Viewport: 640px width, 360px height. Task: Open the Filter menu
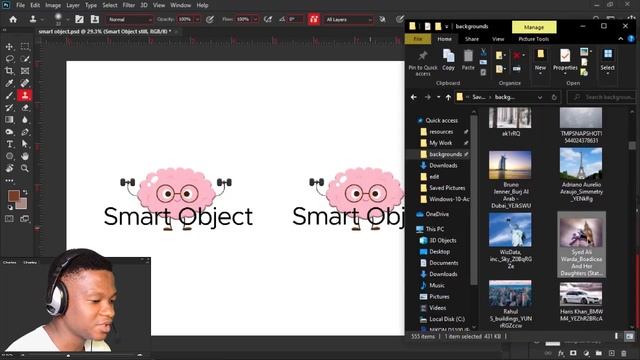coord(129,5)
